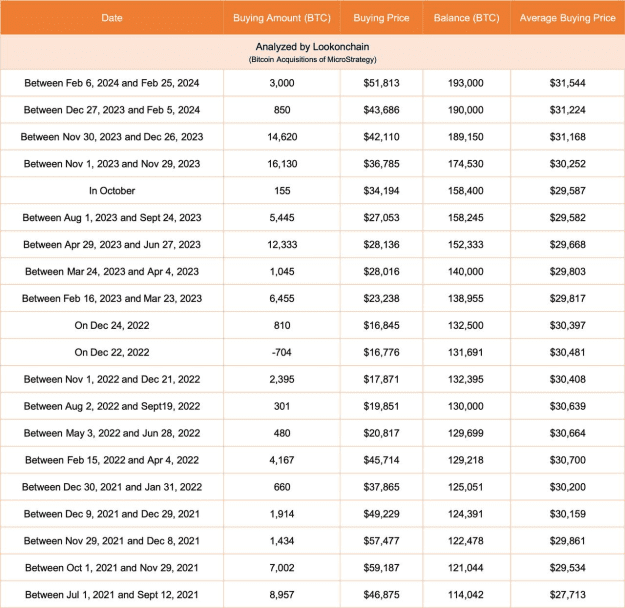Click the $27,713 average buying price
Viewport: 625px width, 608px height.
567,595
